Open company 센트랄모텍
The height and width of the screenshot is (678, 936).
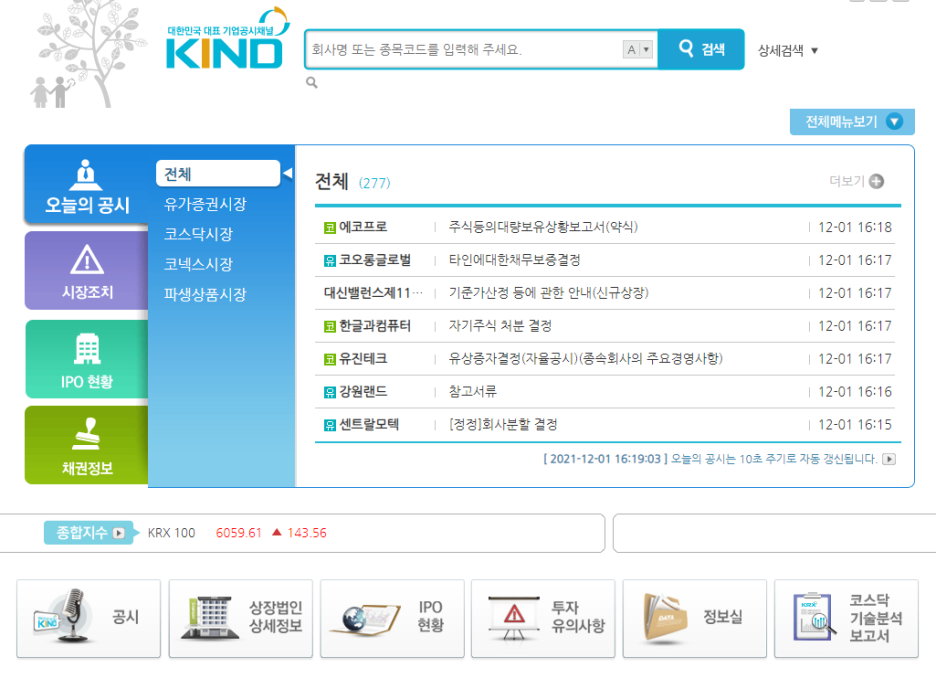click(369, 424)
